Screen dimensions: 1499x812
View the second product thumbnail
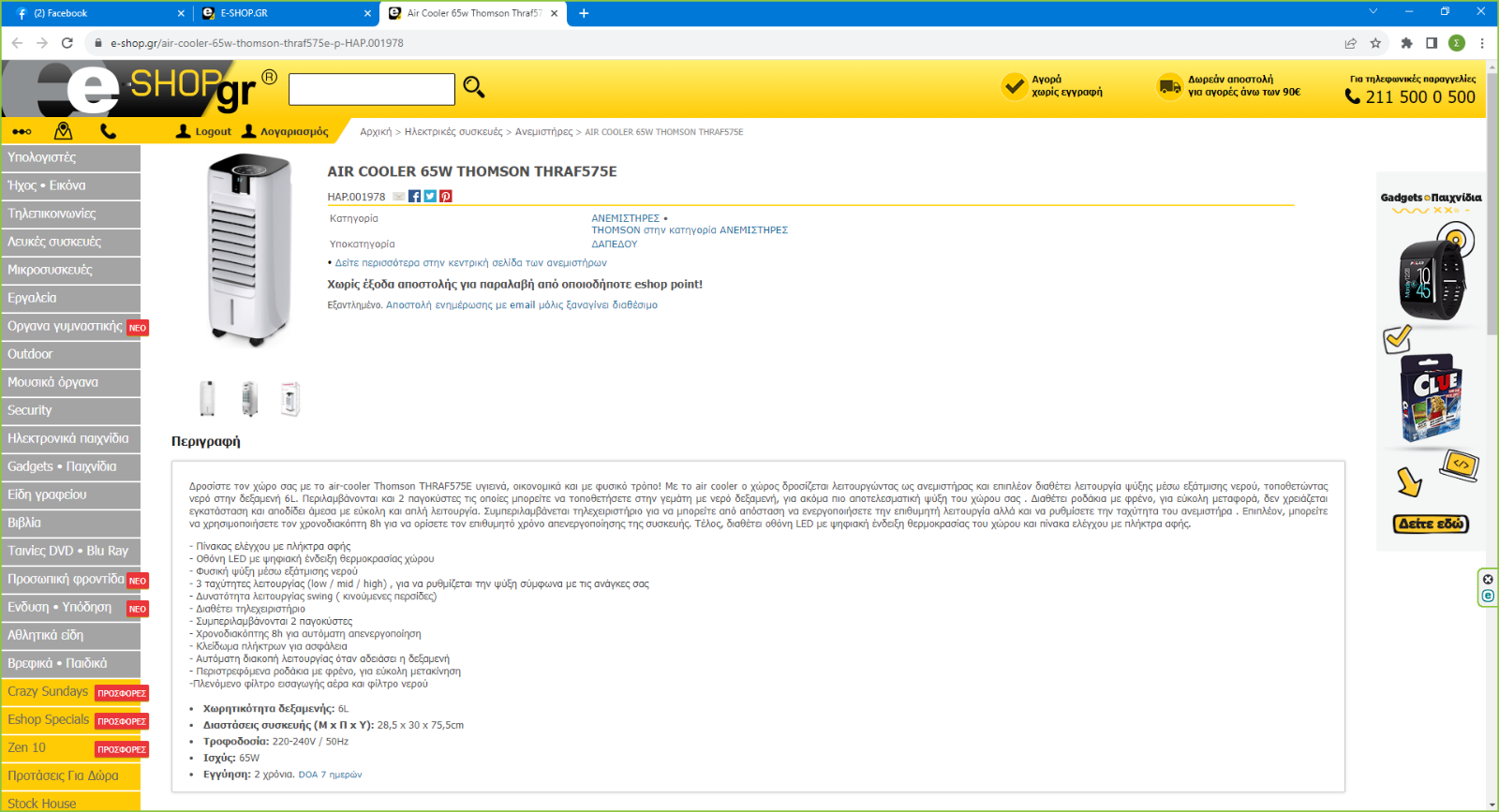249,398
